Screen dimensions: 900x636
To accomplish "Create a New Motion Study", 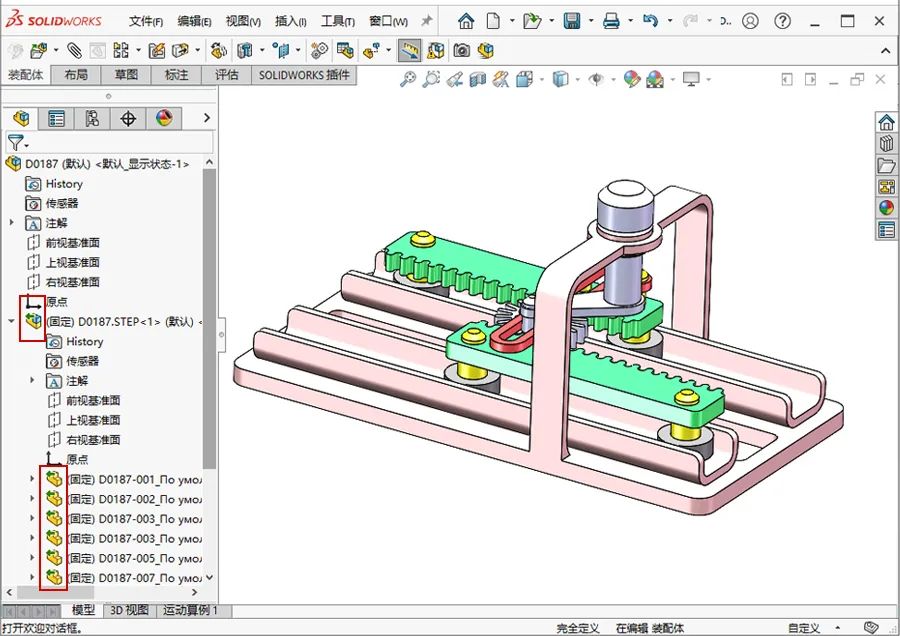I will pos(319,51).
